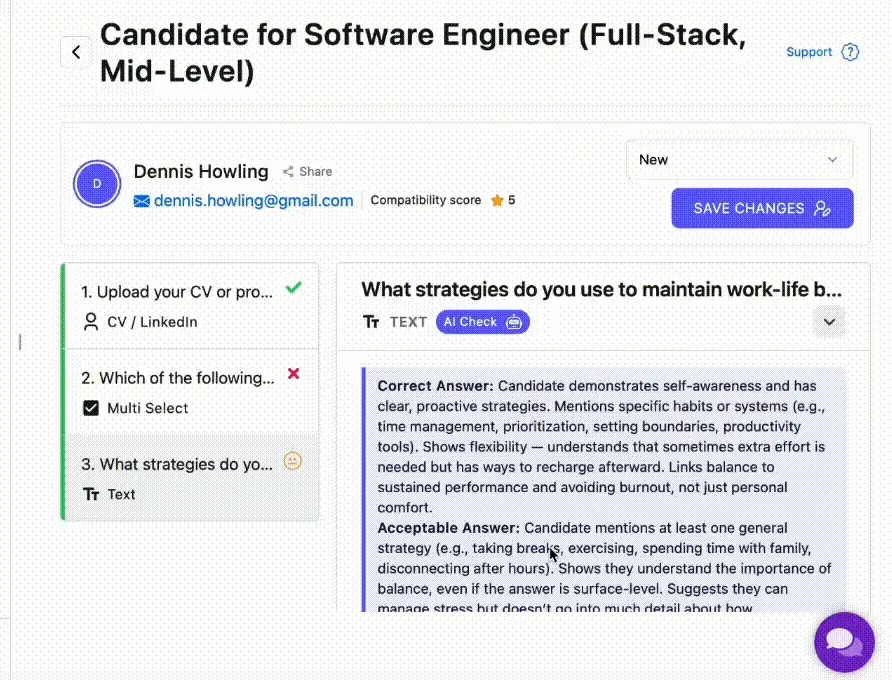Click the TEXT format icon under the question
Image resolution: width=892 pixels, height=680 pixels.
point(371,322)
